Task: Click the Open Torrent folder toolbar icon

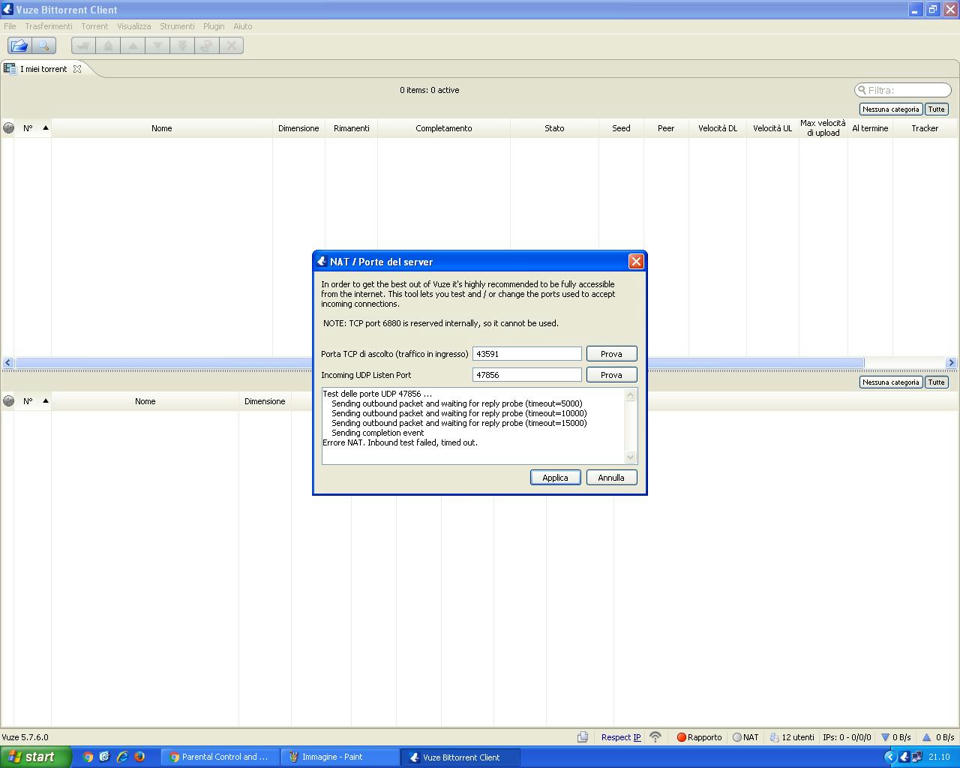Action: pos(19,46)
